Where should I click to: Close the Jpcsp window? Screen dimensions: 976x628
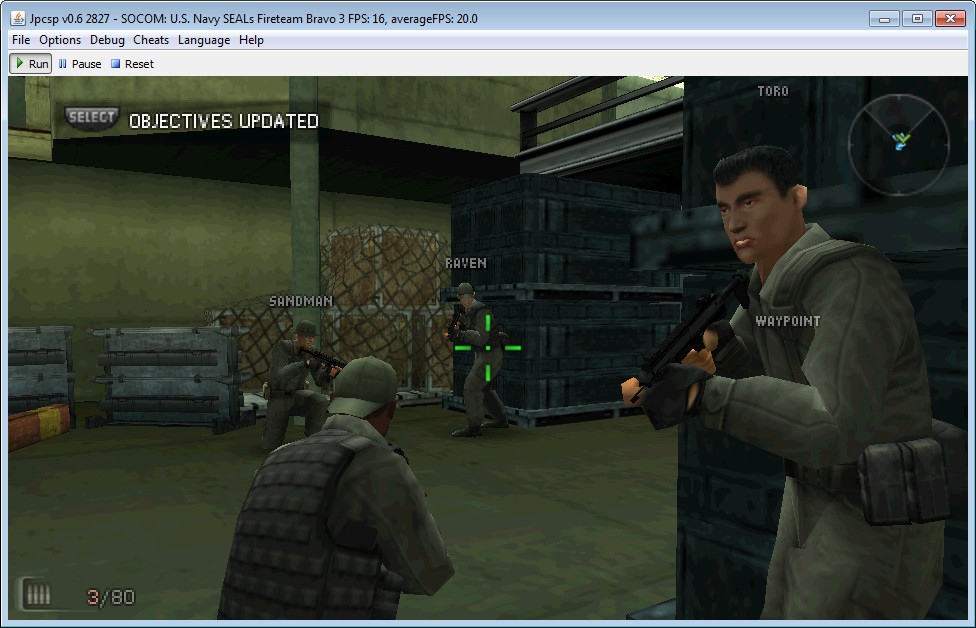click(950, 19)
